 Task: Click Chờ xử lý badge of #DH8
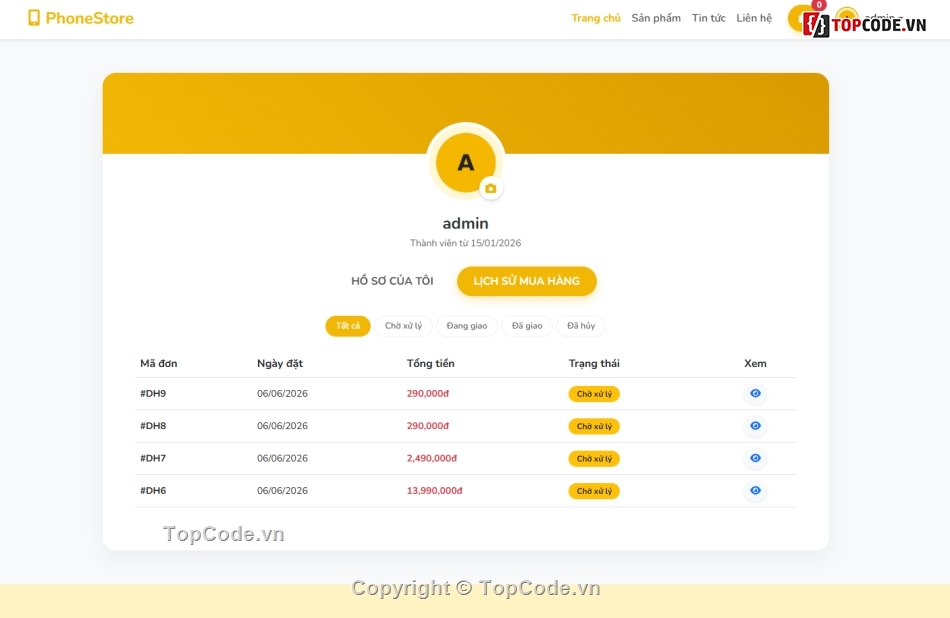[x=594, y=427]
